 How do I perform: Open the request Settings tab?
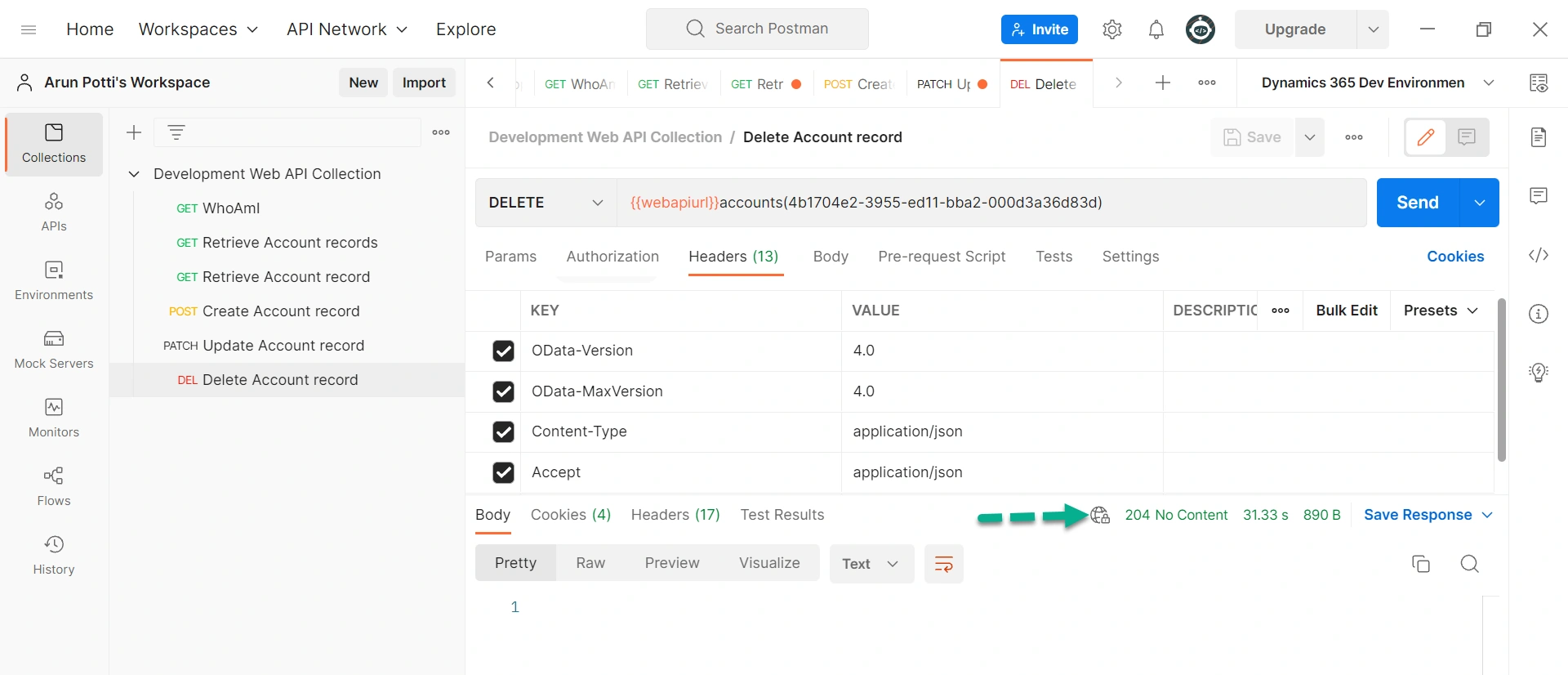1130,257
